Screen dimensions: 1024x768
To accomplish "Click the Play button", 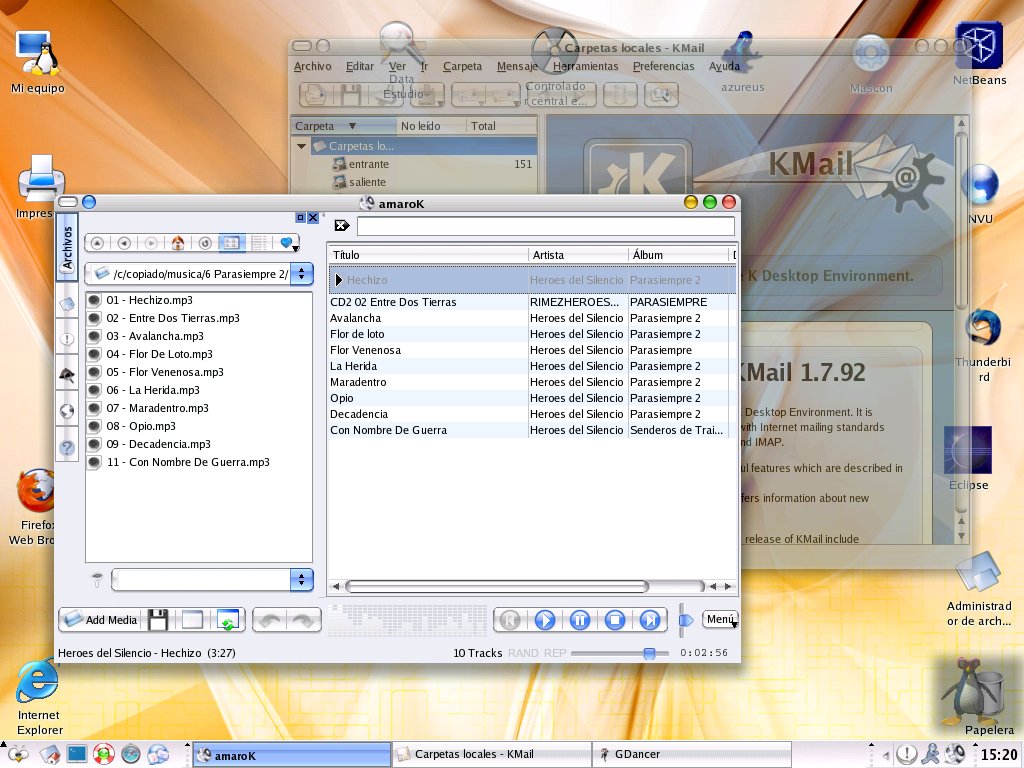I will pos(545,620).
